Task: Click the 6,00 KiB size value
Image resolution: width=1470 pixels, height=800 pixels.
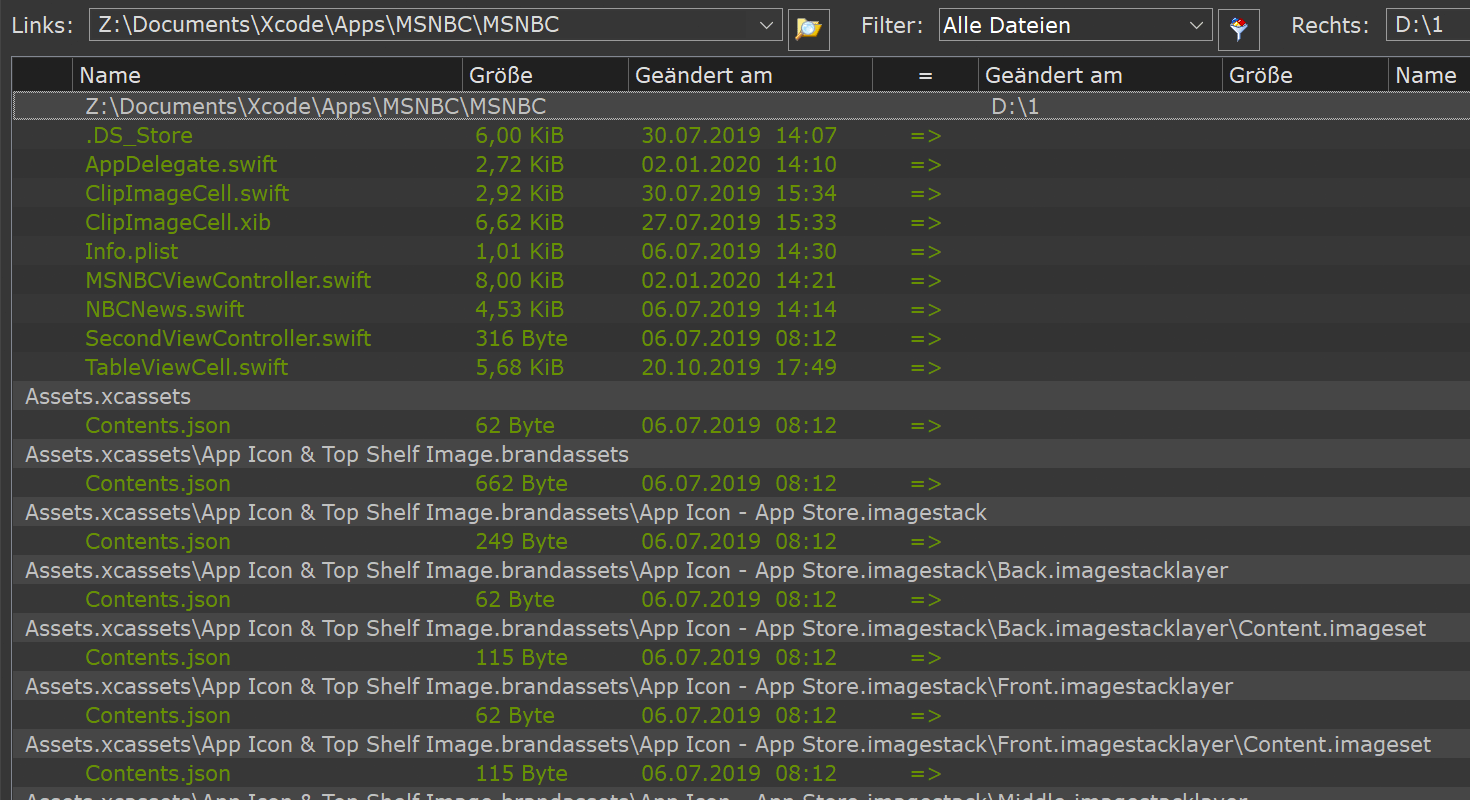Action: point(519,135)
